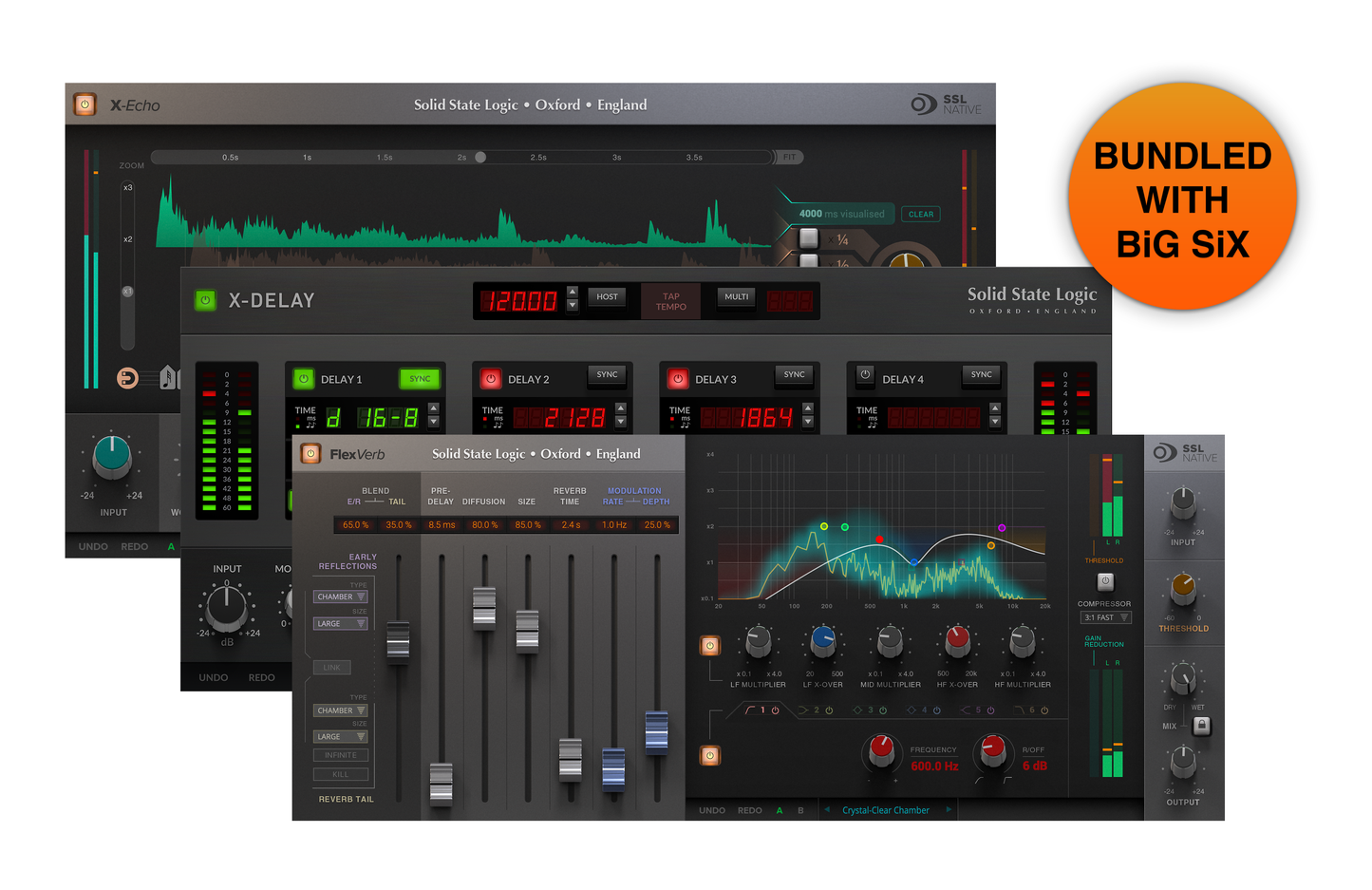Power off Delay 2 with its red power icon

(491, 378)
